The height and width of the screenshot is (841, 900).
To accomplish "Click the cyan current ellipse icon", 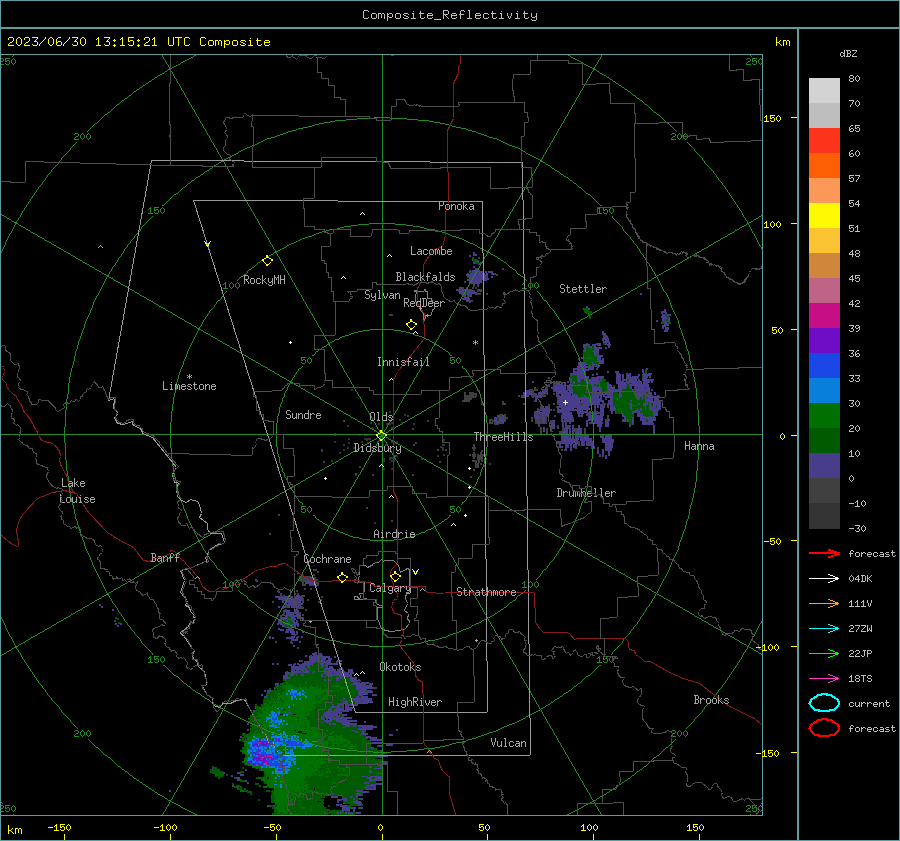I will click(824, 703).
